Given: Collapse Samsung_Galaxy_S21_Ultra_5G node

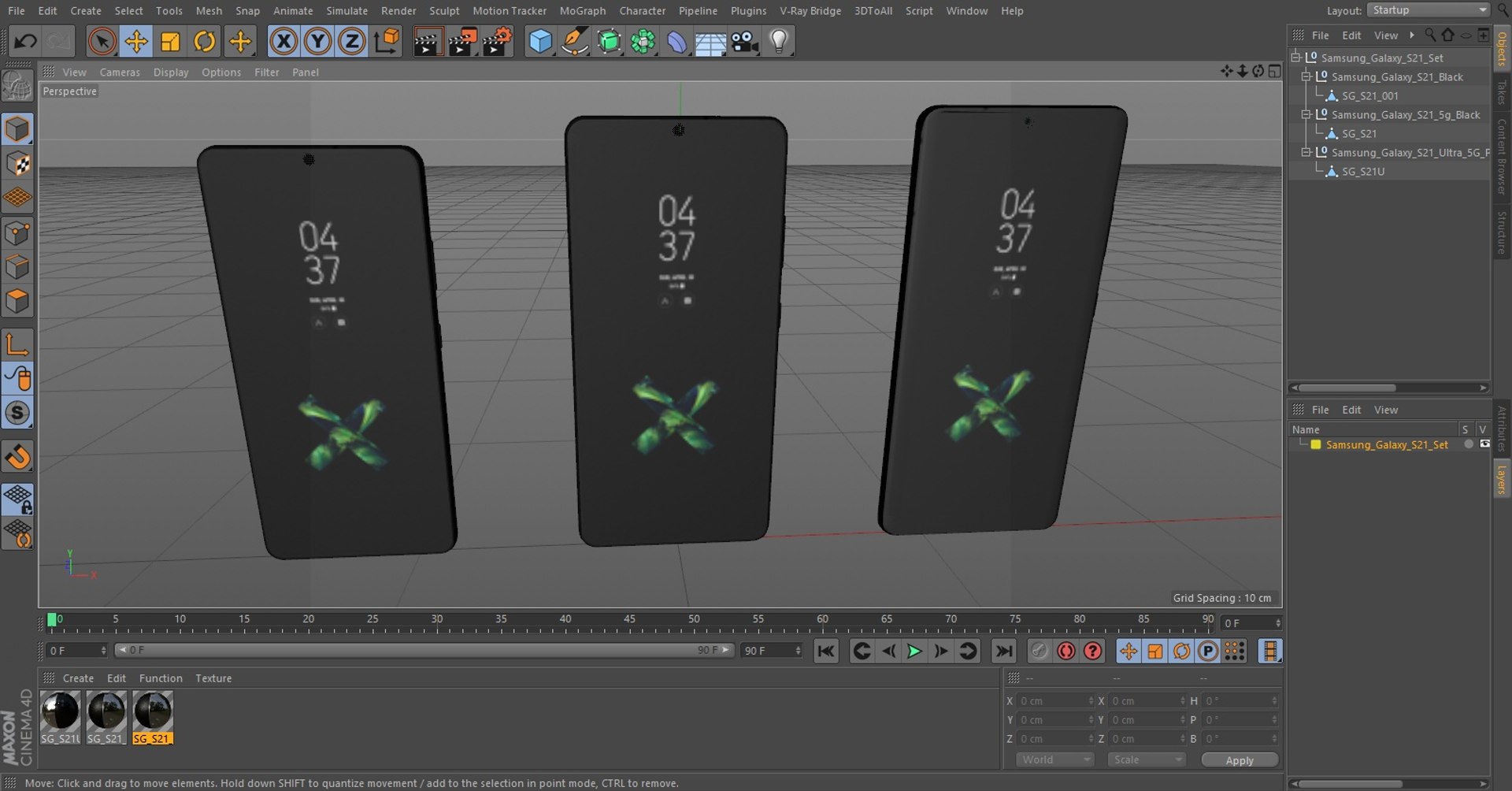Looking at the screenshot, I should pos(1306,152).
